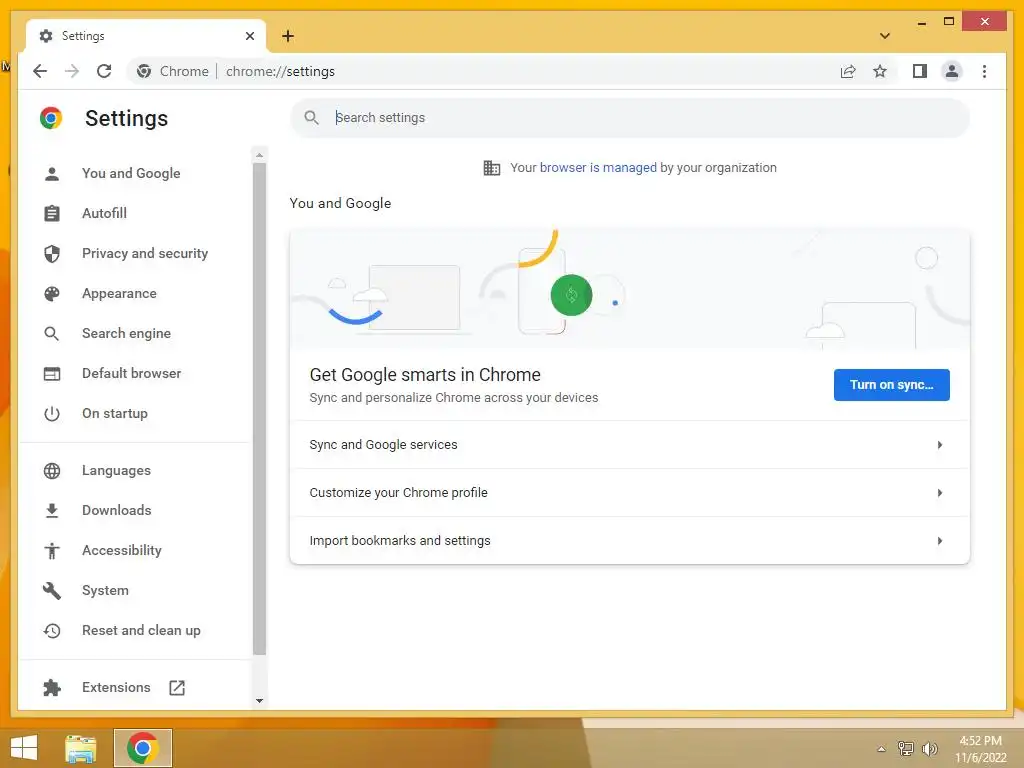Click the Accessibility figure icon

[52, 551]
